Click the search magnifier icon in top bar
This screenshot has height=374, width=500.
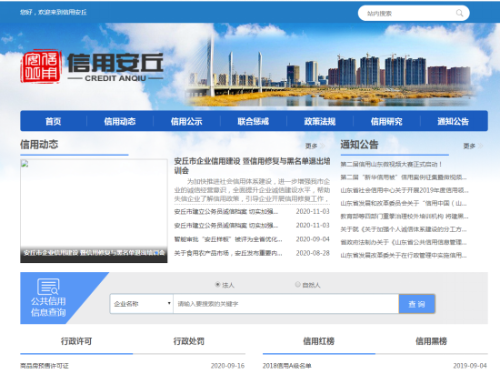tap(460, 13)
